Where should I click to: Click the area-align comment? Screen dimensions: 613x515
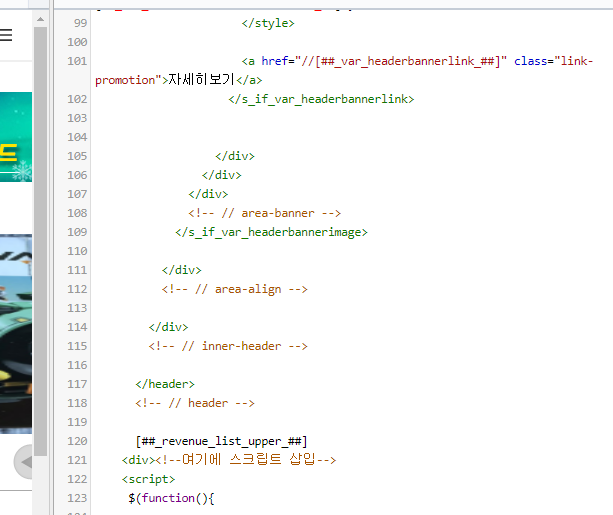click(x=235, y=289)
